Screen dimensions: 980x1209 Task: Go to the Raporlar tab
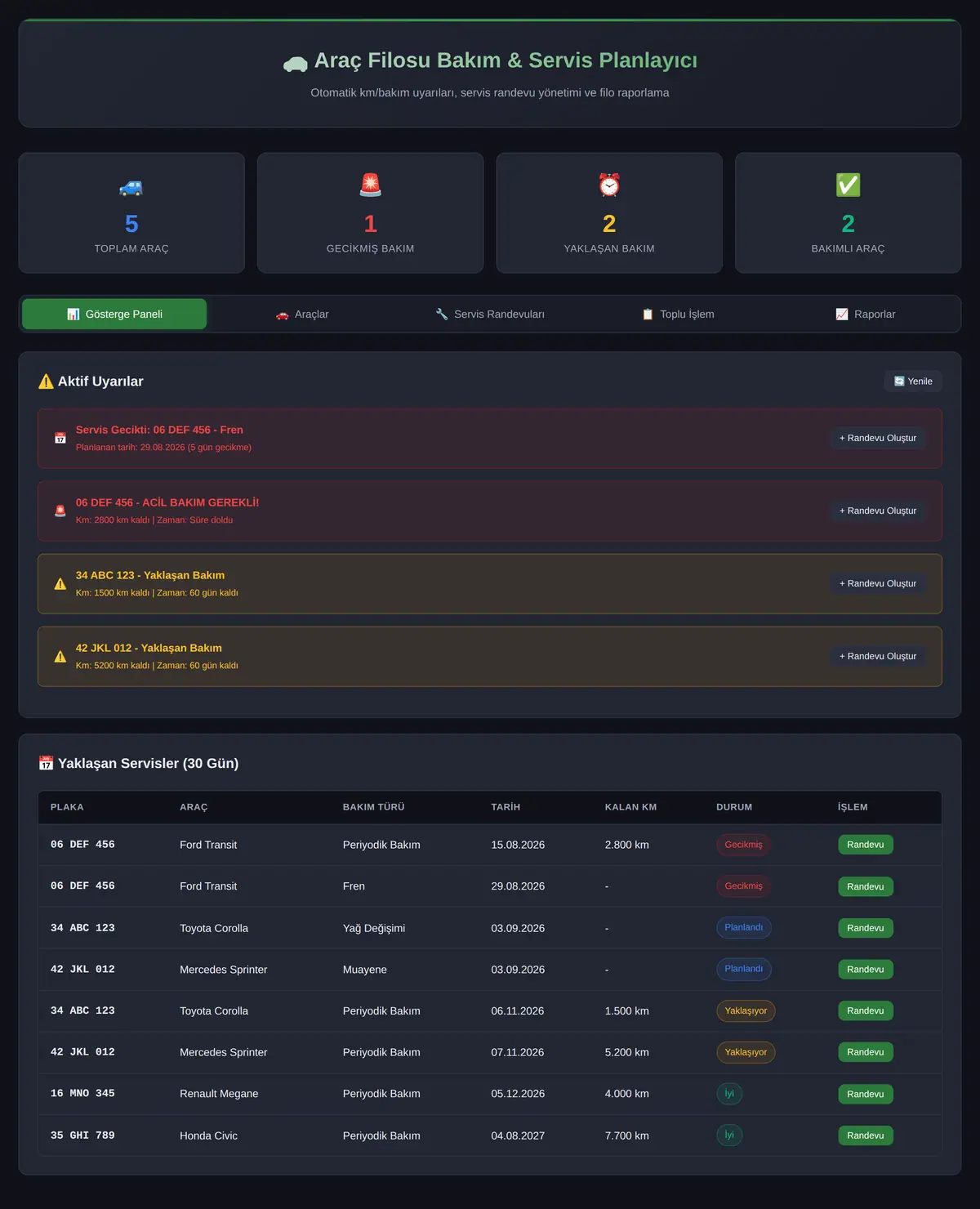(x=866, y=315)
